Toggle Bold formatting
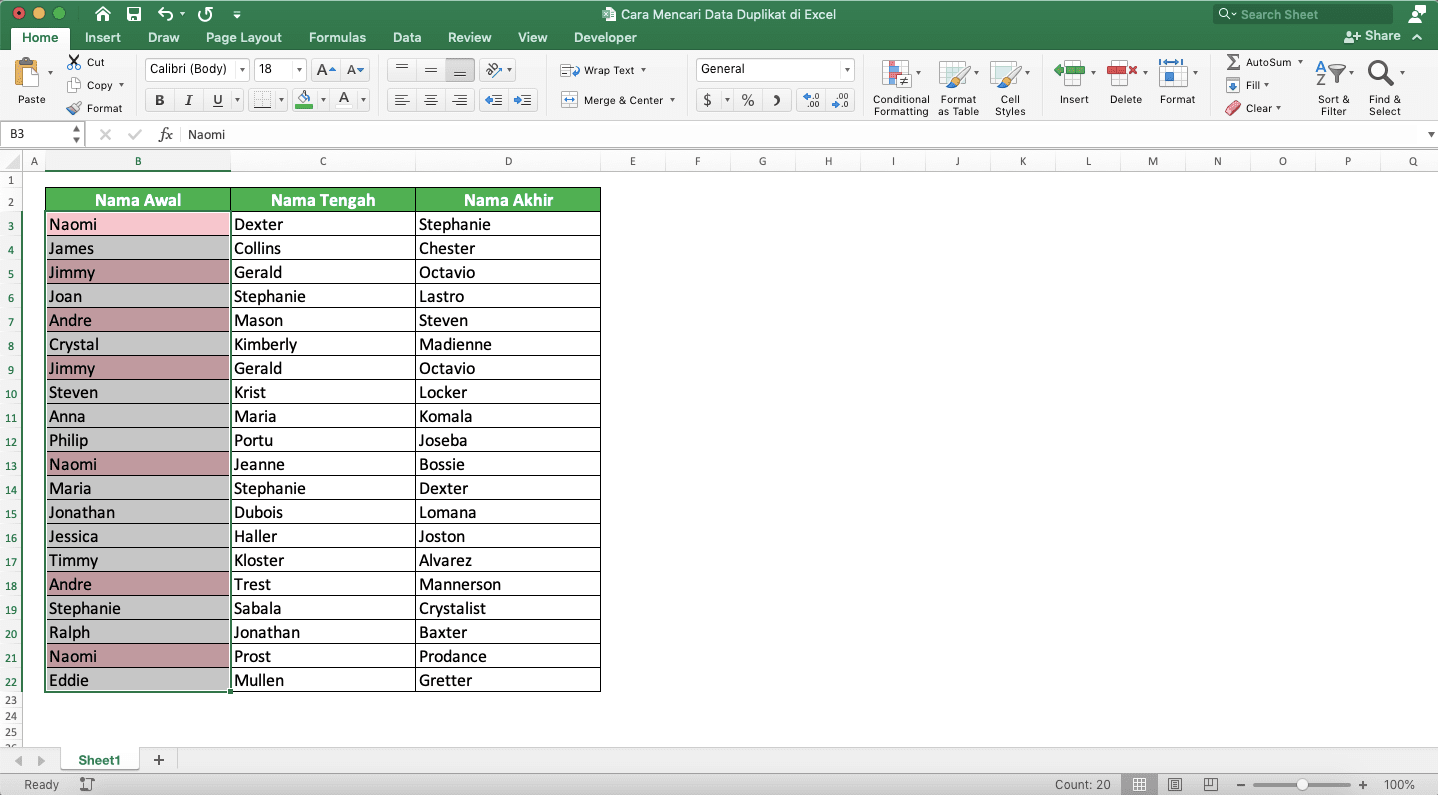 point(159,100)
